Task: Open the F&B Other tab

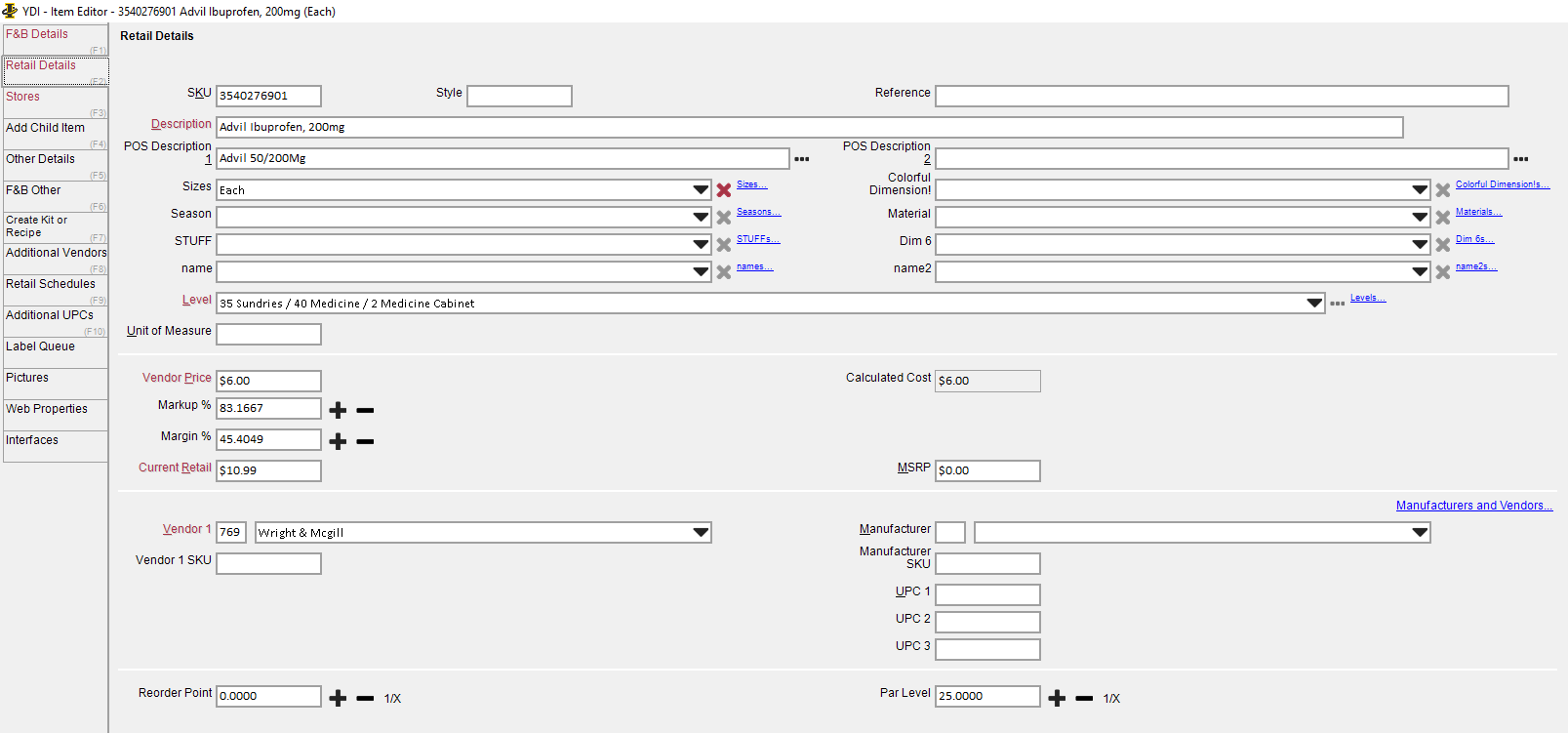Action: point(56,196)
